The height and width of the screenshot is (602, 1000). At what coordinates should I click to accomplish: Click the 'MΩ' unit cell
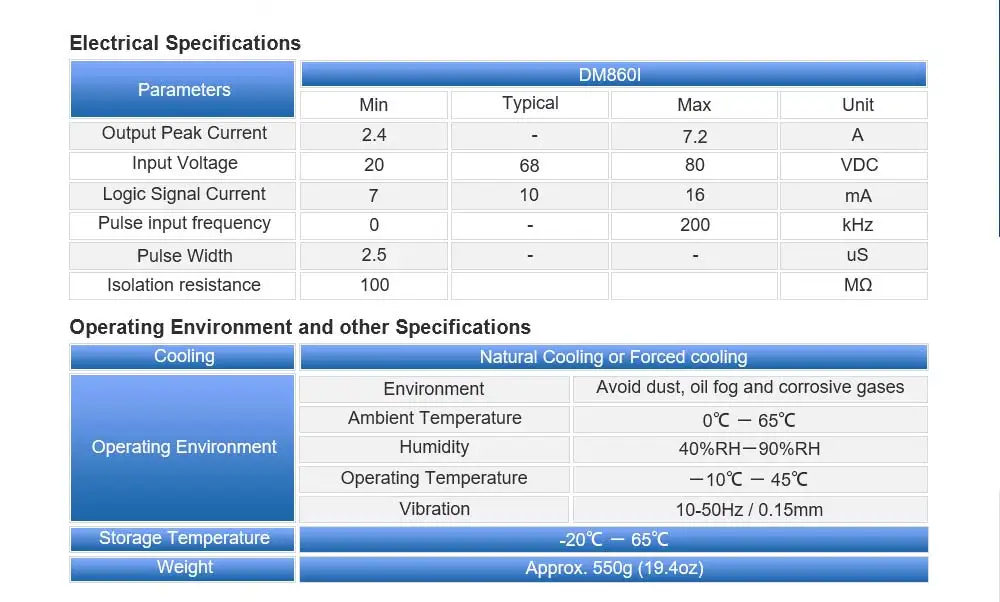pyautogui.click(x=853, y=285)
